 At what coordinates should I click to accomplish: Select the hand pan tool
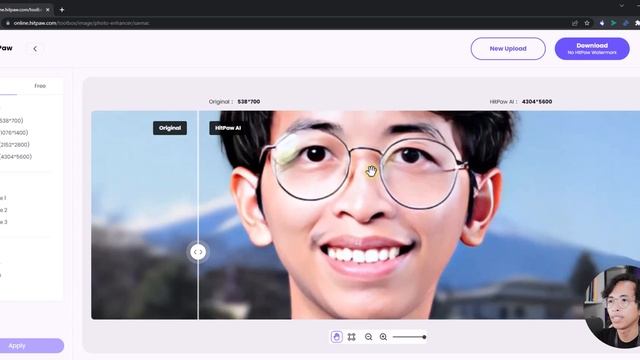tap(336, 337)
